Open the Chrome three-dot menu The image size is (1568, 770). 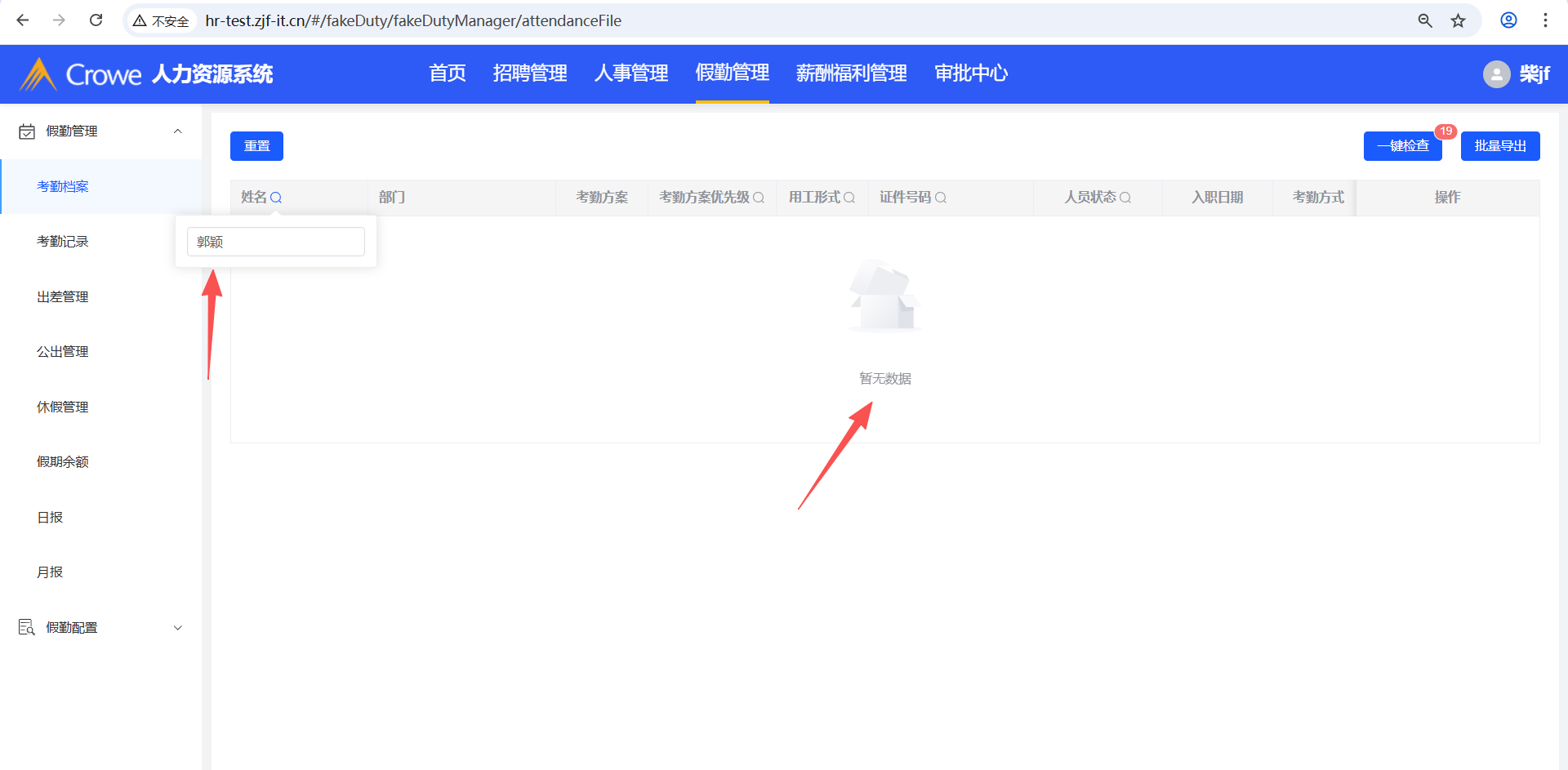[1545, 20]
